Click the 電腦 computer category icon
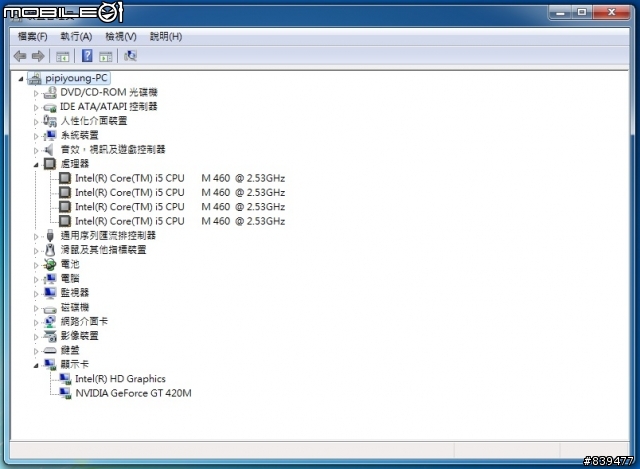 [x=50, y=279]
